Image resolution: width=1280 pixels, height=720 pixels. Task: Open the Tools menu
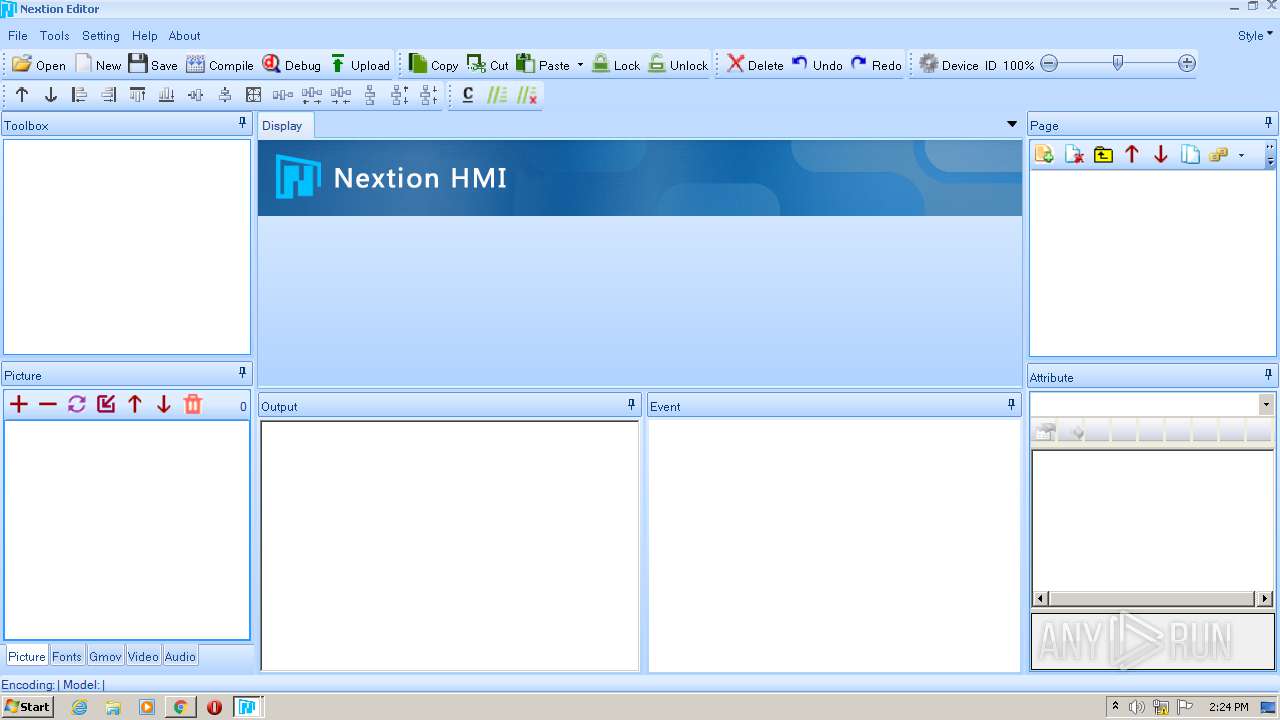(x=55, y=35)
